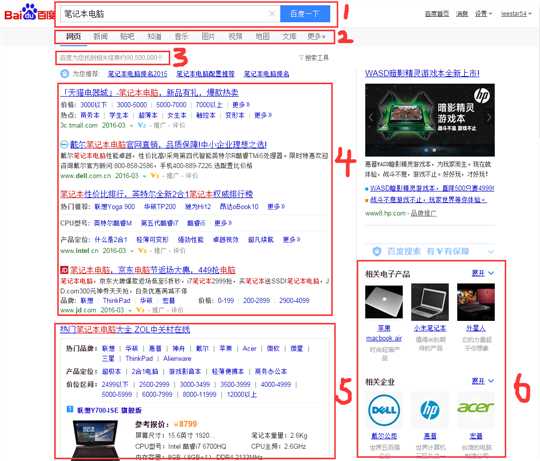
Task: Click the Alienware brand link
Action: tap(177, 358)
